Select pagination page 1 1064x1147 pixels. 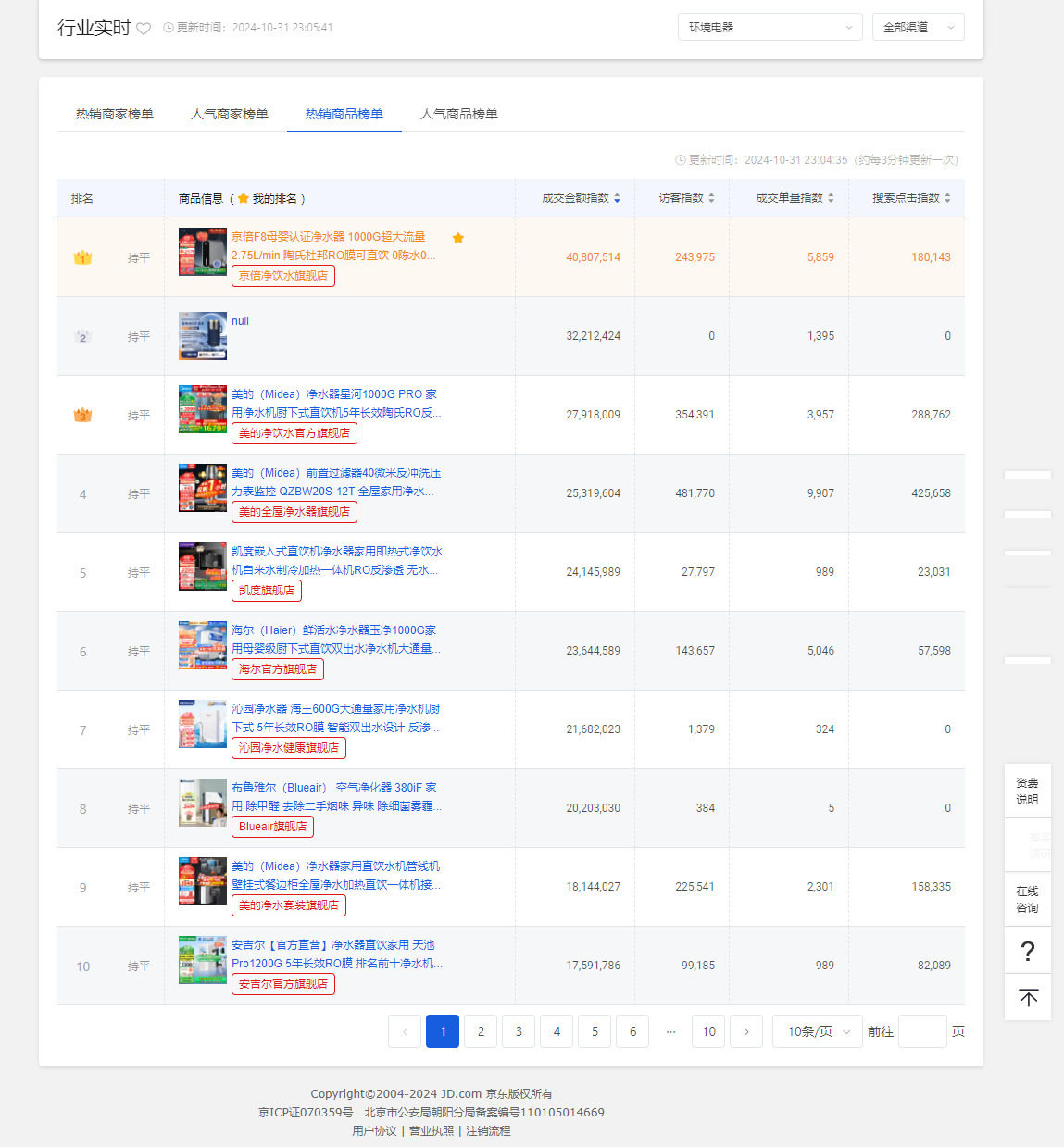(x=443, y=1031)
